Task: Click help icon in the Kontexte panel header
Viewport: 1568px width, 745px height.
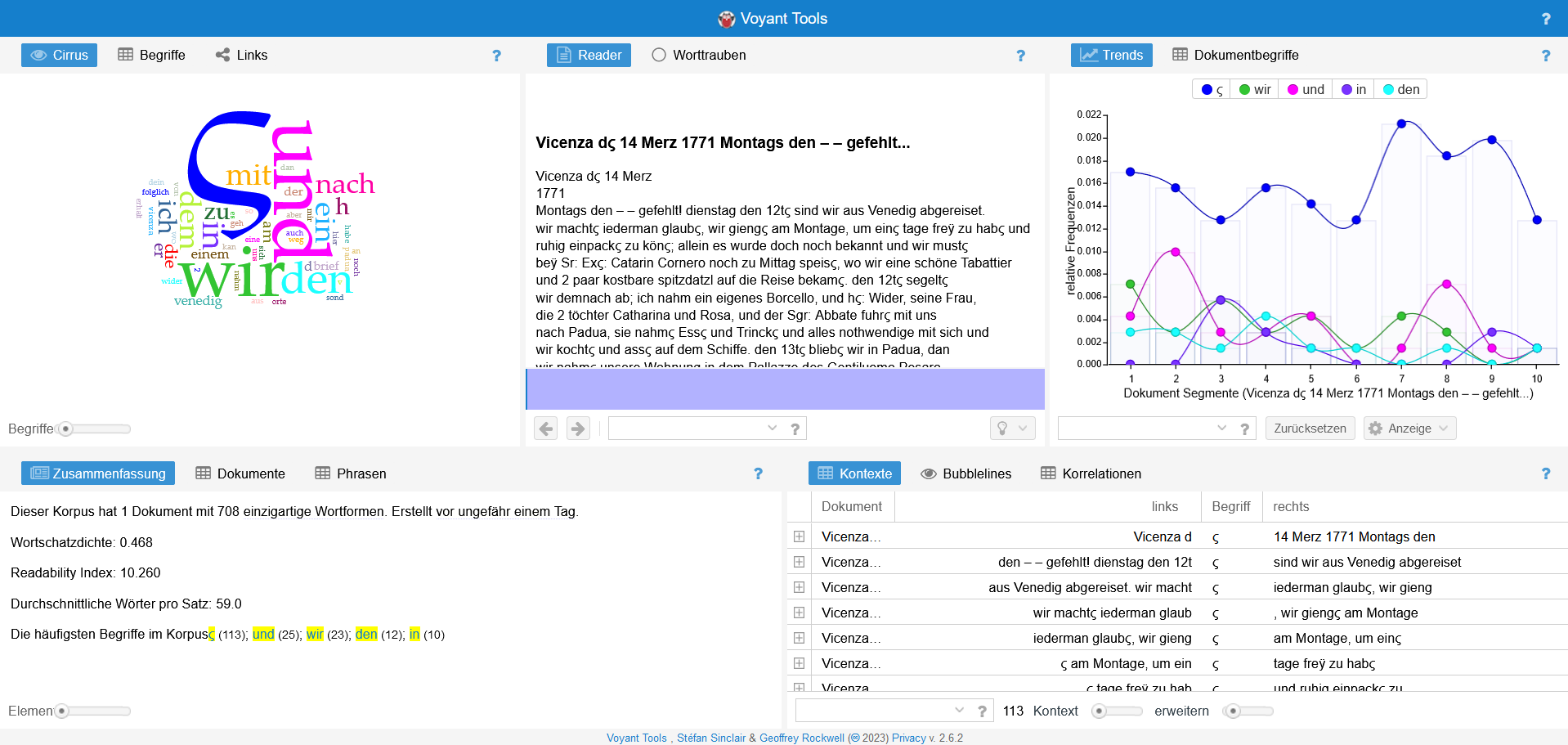Action: tap(1545, 473)
